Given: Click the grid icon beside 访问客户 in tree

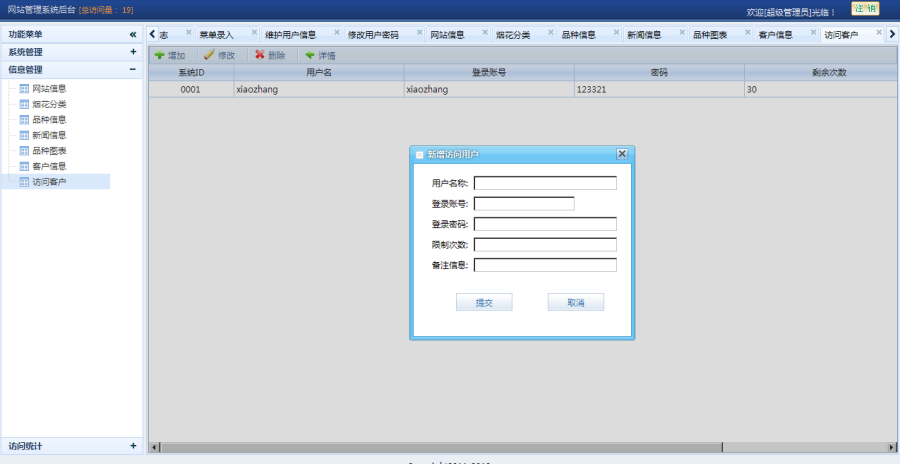Looking at the screenshot, I should tap(24, 182).
